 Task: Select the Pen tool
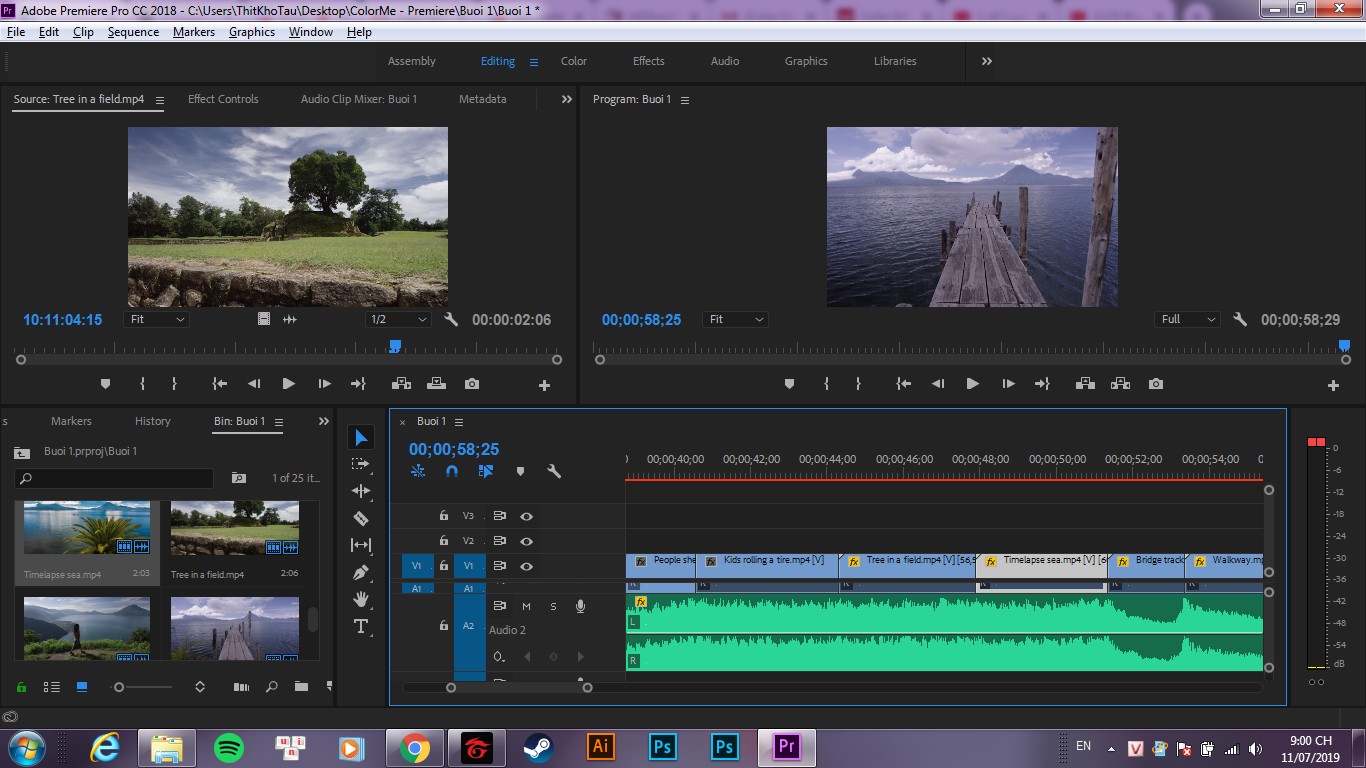pos(361,572)
